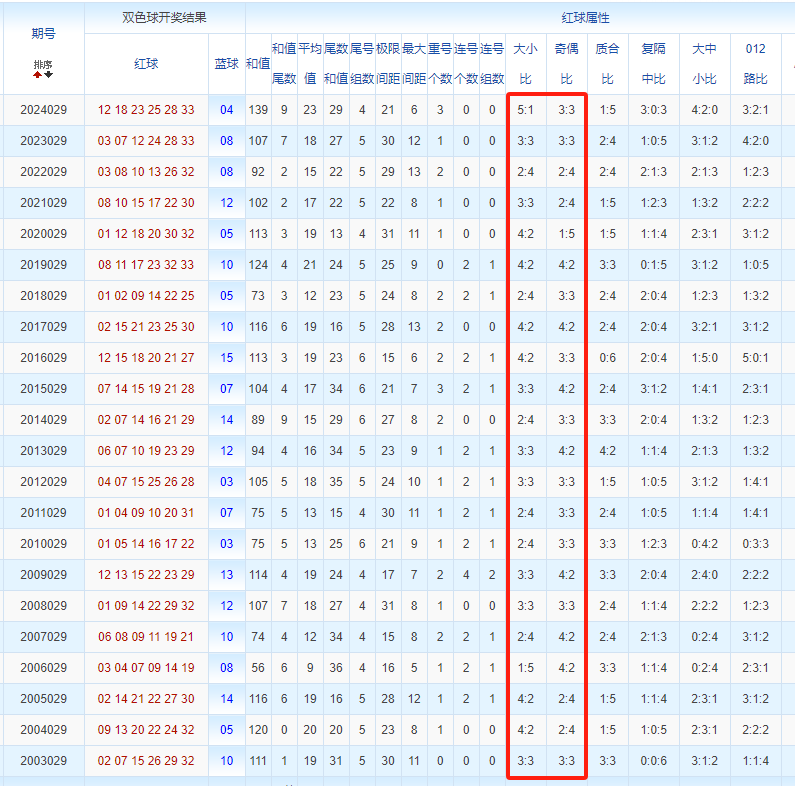Select the 蓝球 column header
This screenshot has width=795, height=786.
point(227,63)
